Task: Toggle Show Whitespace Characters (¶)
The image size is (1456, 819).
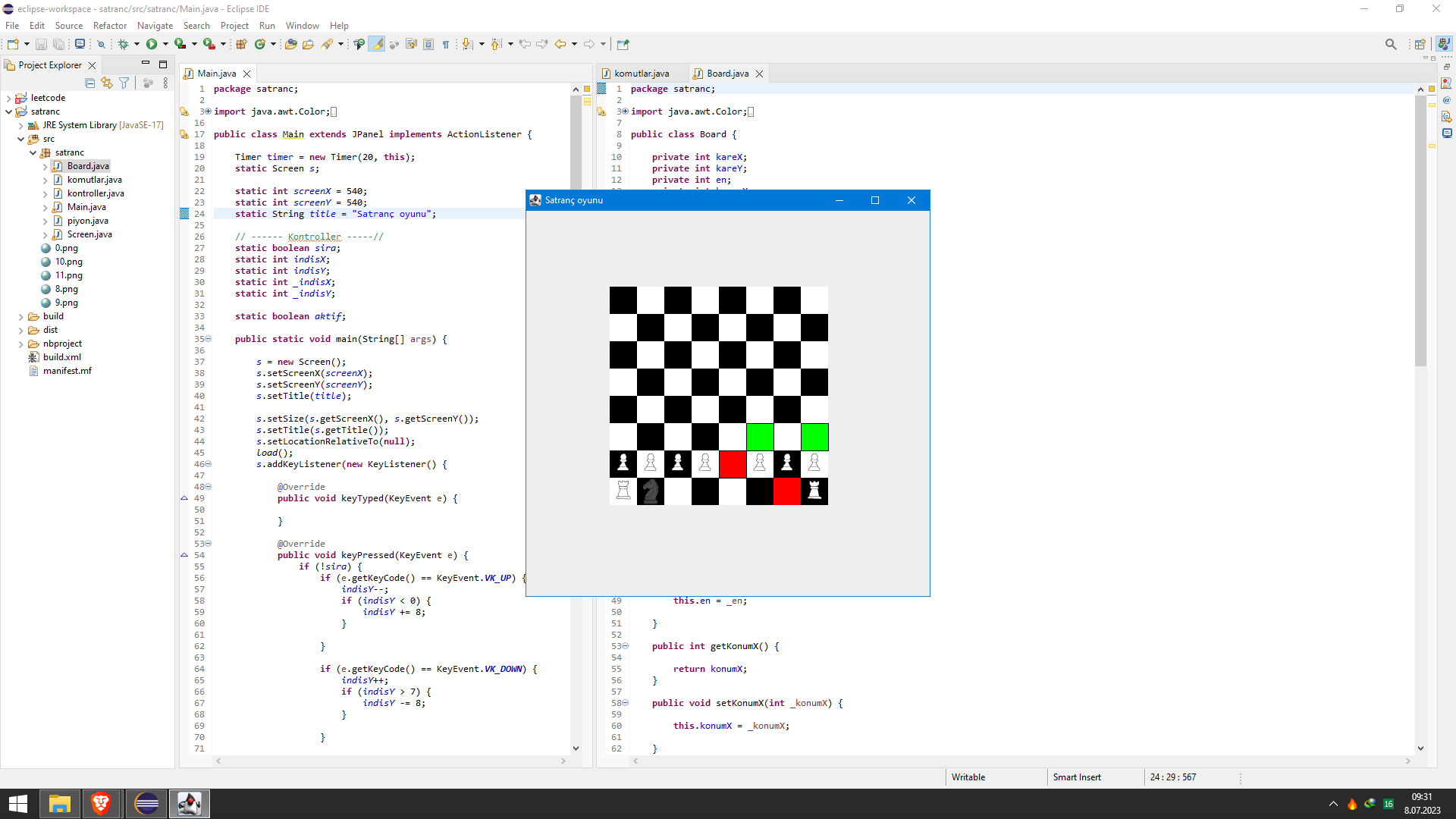Action: (x=446, y=44)
